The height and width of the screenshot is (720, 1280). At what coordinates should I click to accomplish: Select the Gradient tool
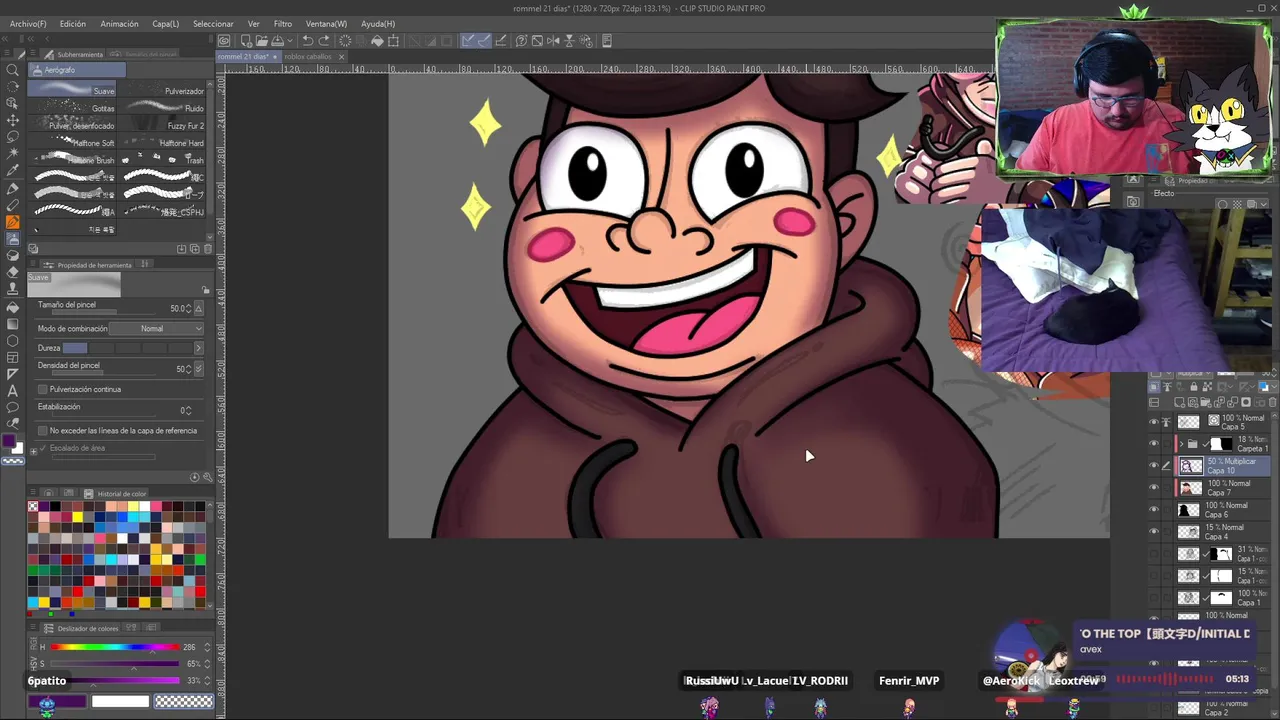(x=13, y=324)
